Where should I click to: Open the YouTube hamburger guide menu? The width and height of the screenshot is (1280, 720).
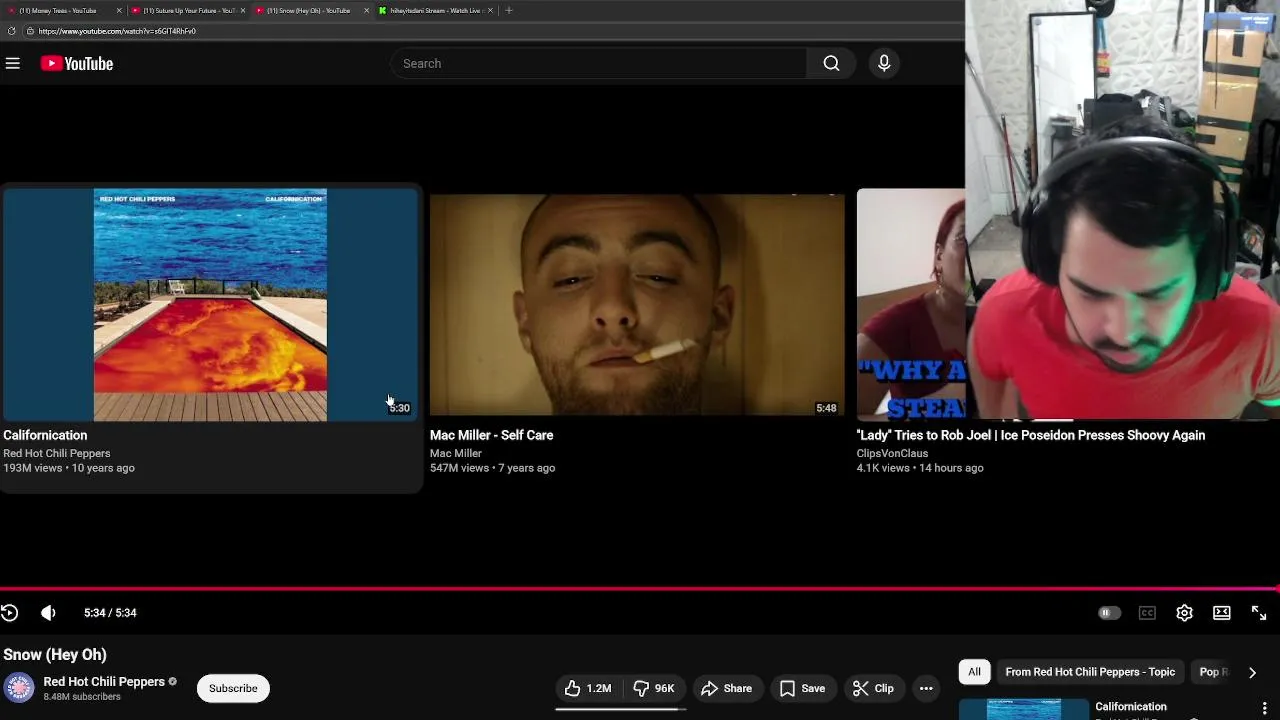click(13, 63)
